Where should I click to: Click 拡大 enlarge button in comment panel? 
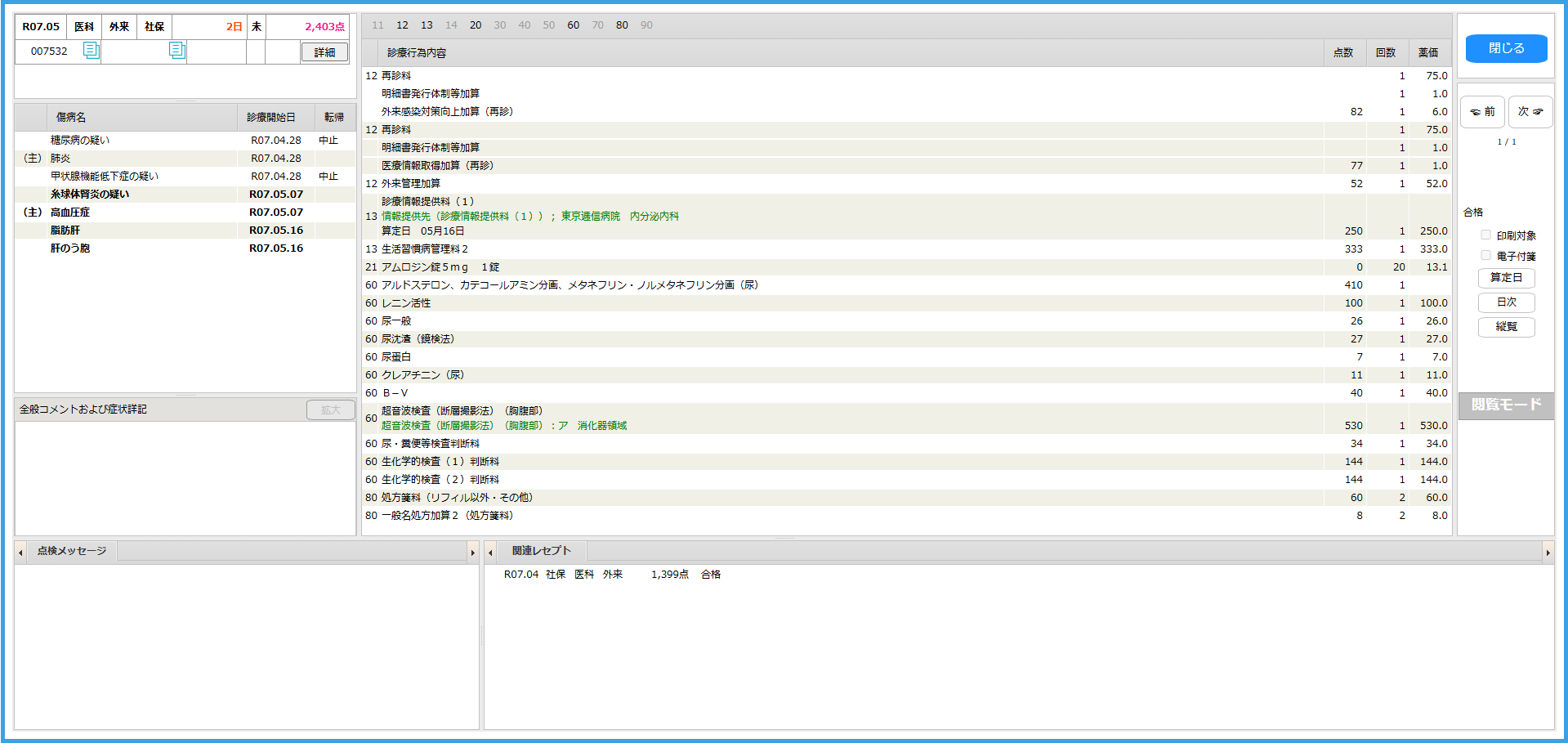click(330, 410)
